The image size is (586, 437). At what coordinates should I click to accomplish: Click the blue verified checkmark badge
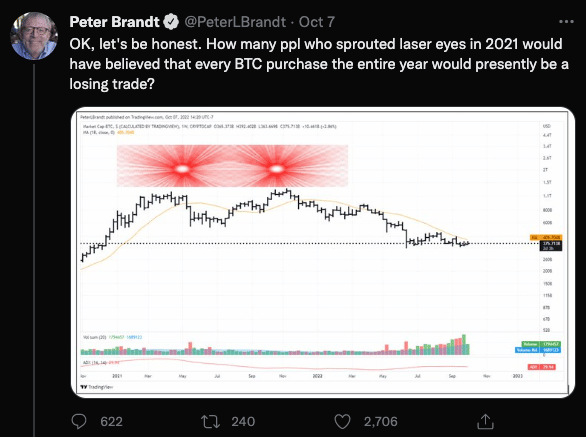point(172,22)
